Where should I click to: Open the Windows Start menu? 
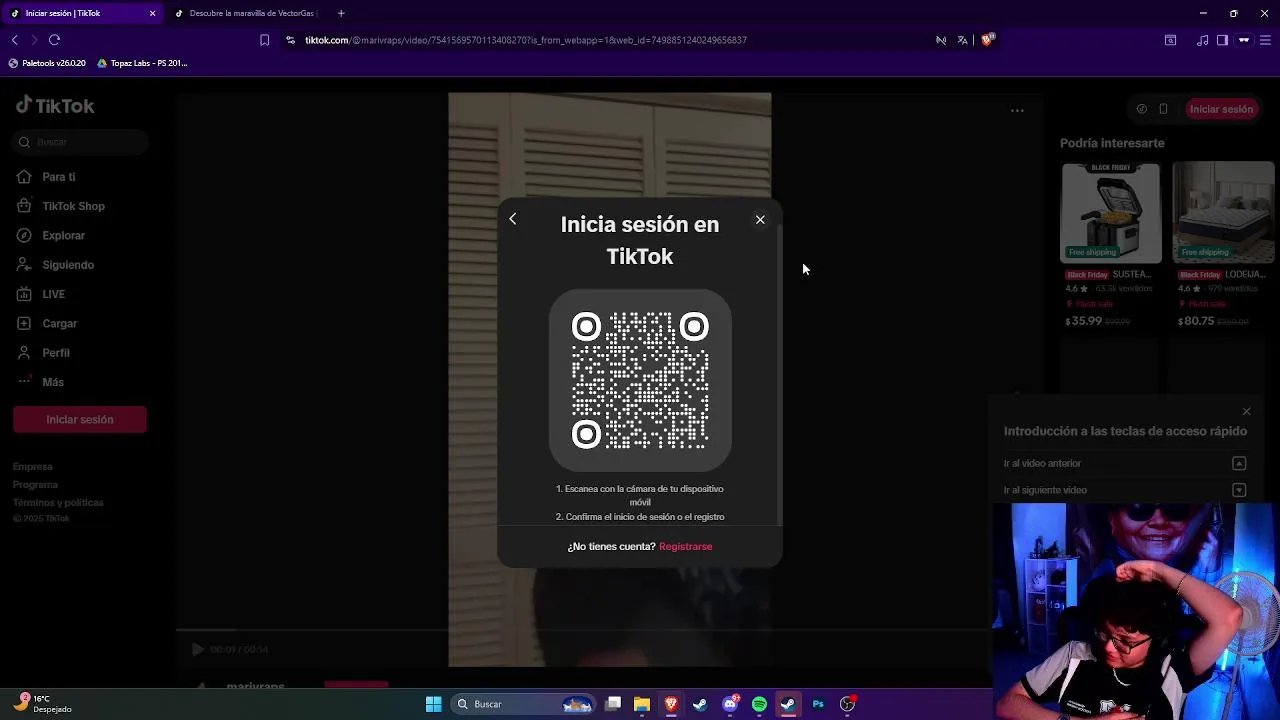pos(433,704)
